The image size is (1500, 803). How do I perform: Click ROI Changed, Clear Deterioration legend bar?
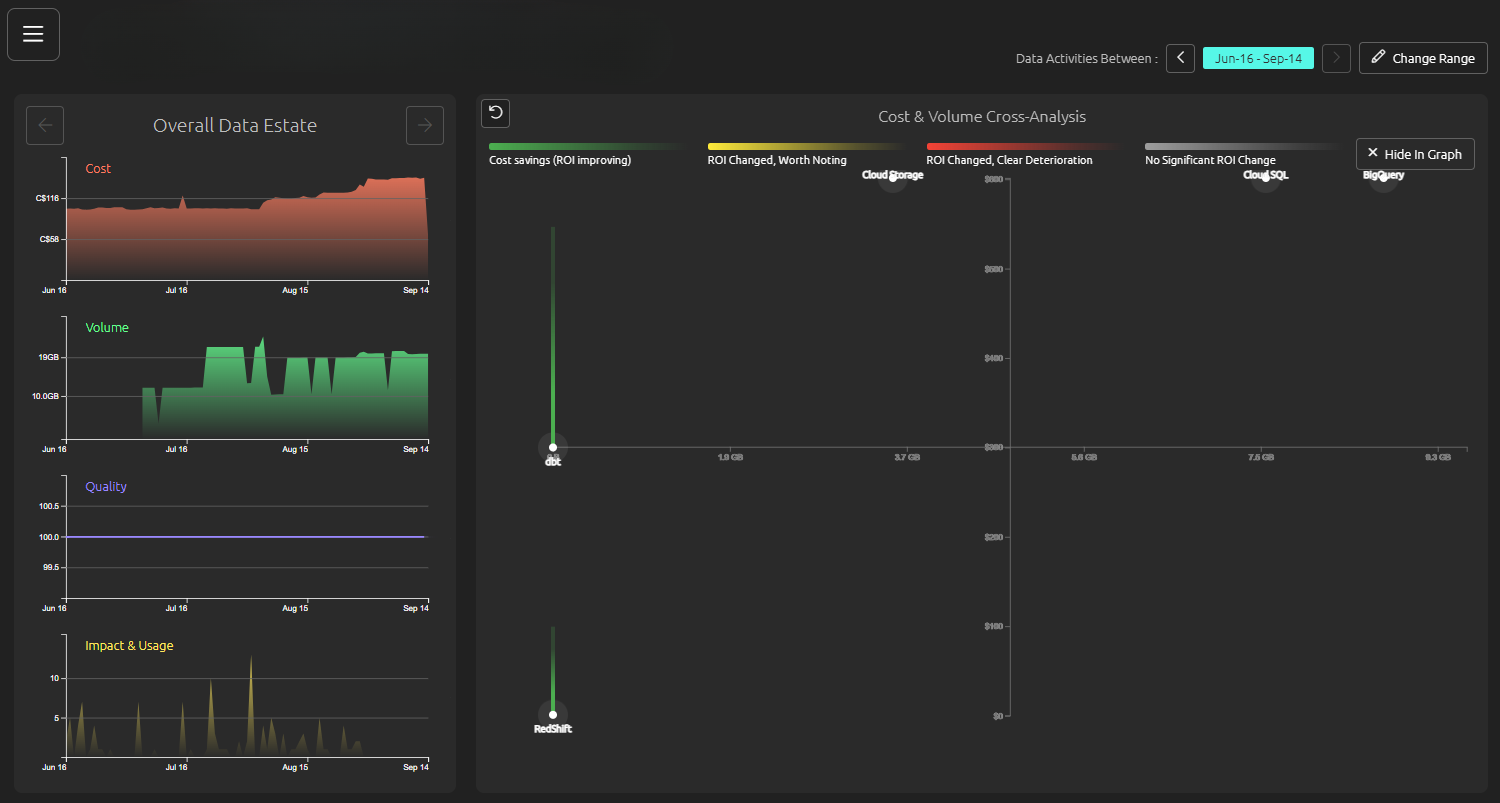[x=1026, y=146]
